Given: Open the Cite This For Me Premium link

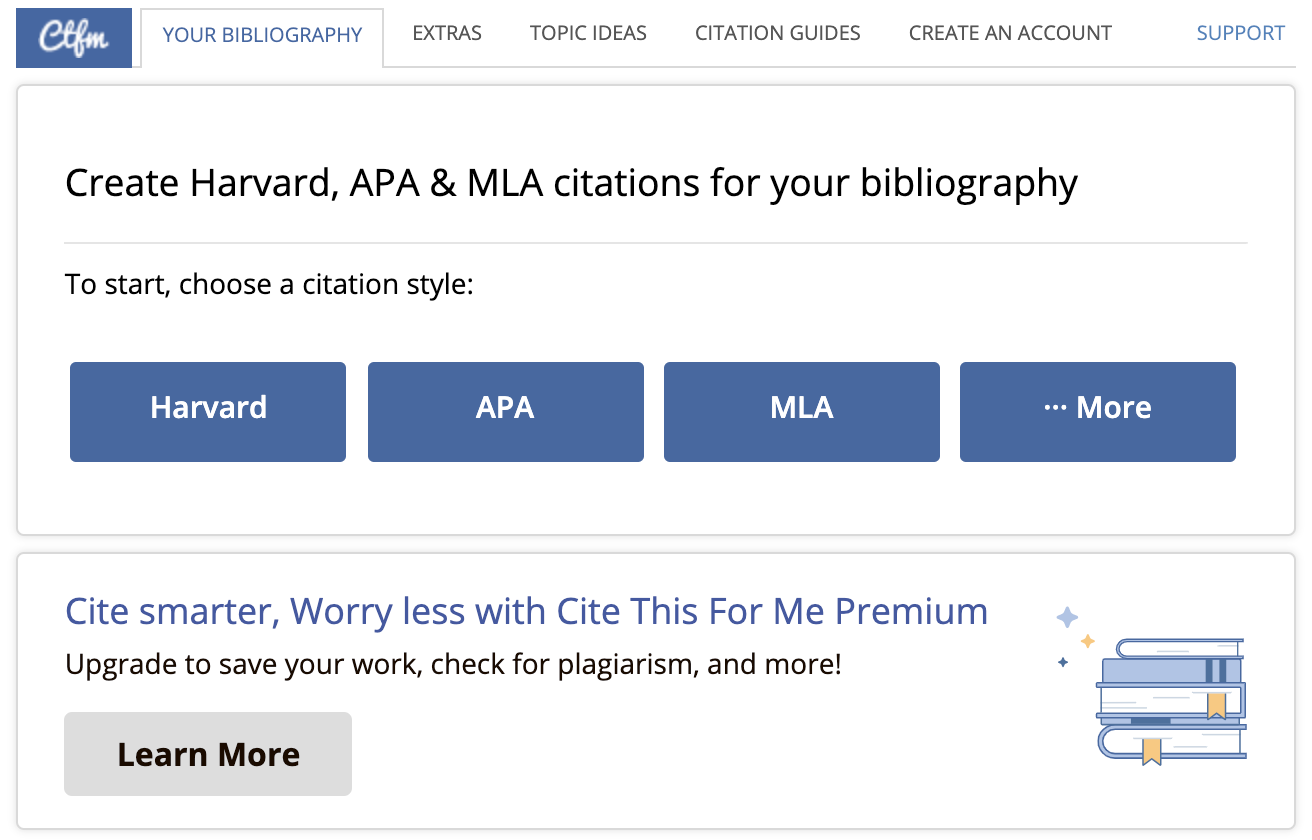Looking at the screenshot, I should pos(525,611).
